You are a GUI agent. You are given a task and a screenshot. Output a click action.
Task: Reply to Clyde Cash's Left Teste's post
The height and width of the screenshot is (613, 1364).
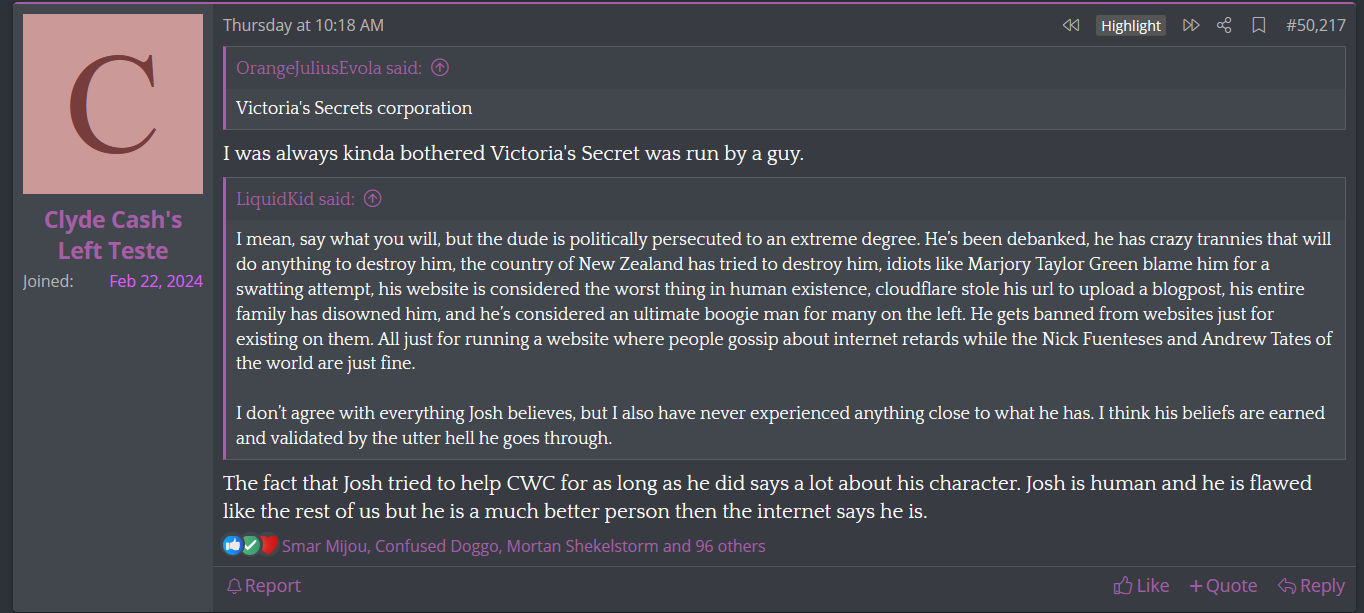point(1311,586)
